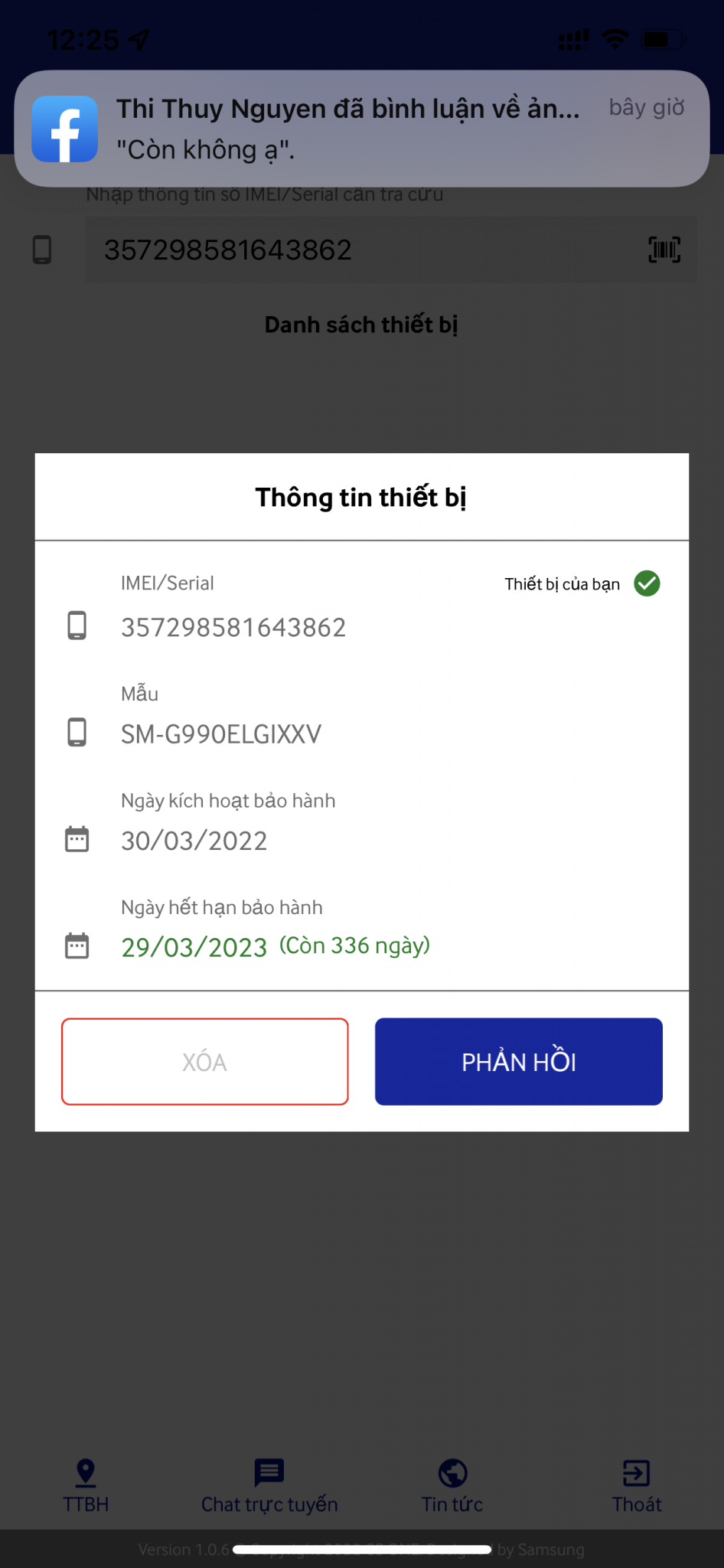Tap the model number SM-G990ELGIXXV
The width and height of the screenshot is (724, 1568).
221,734
